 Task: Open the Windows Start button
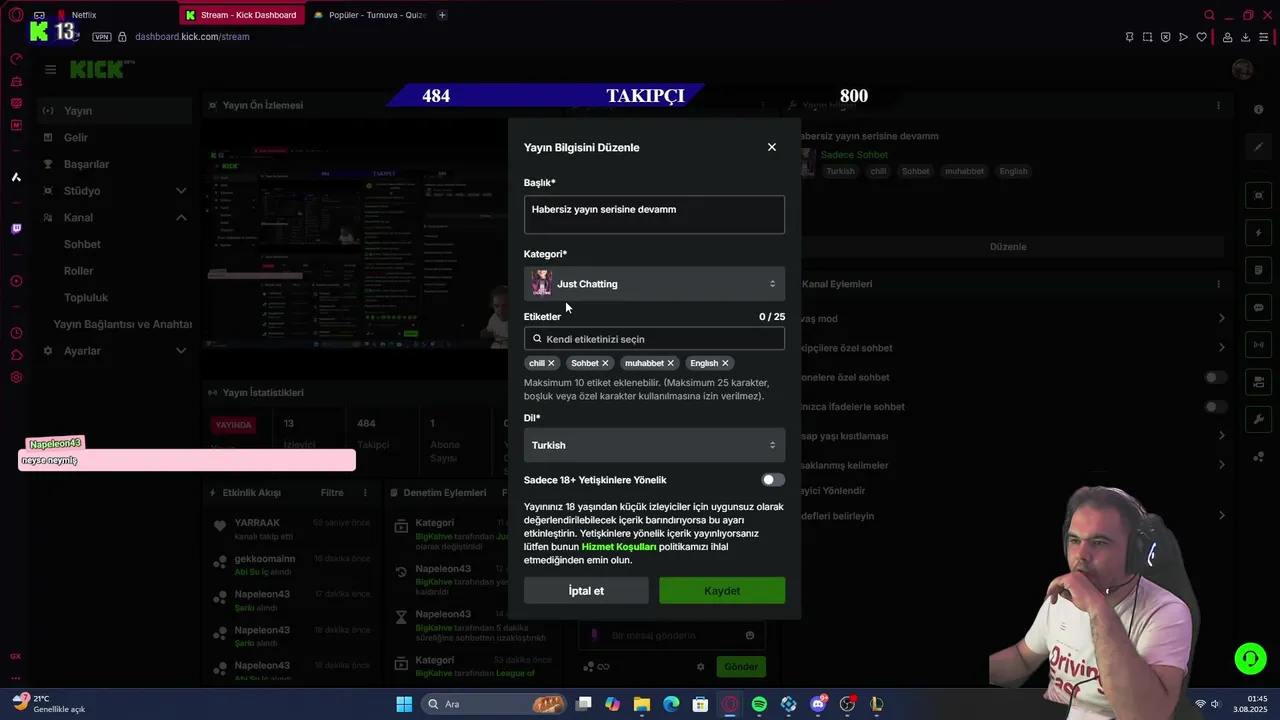[404, 704]
